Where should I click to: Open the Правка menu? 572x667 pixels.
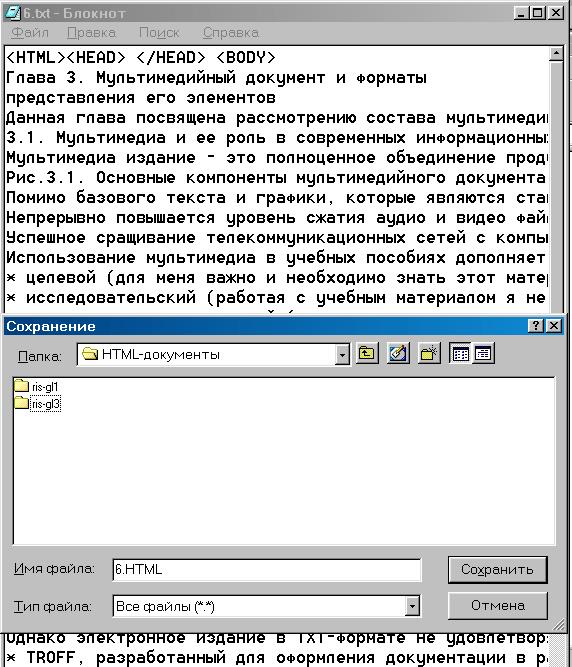(x=91, y=33)
